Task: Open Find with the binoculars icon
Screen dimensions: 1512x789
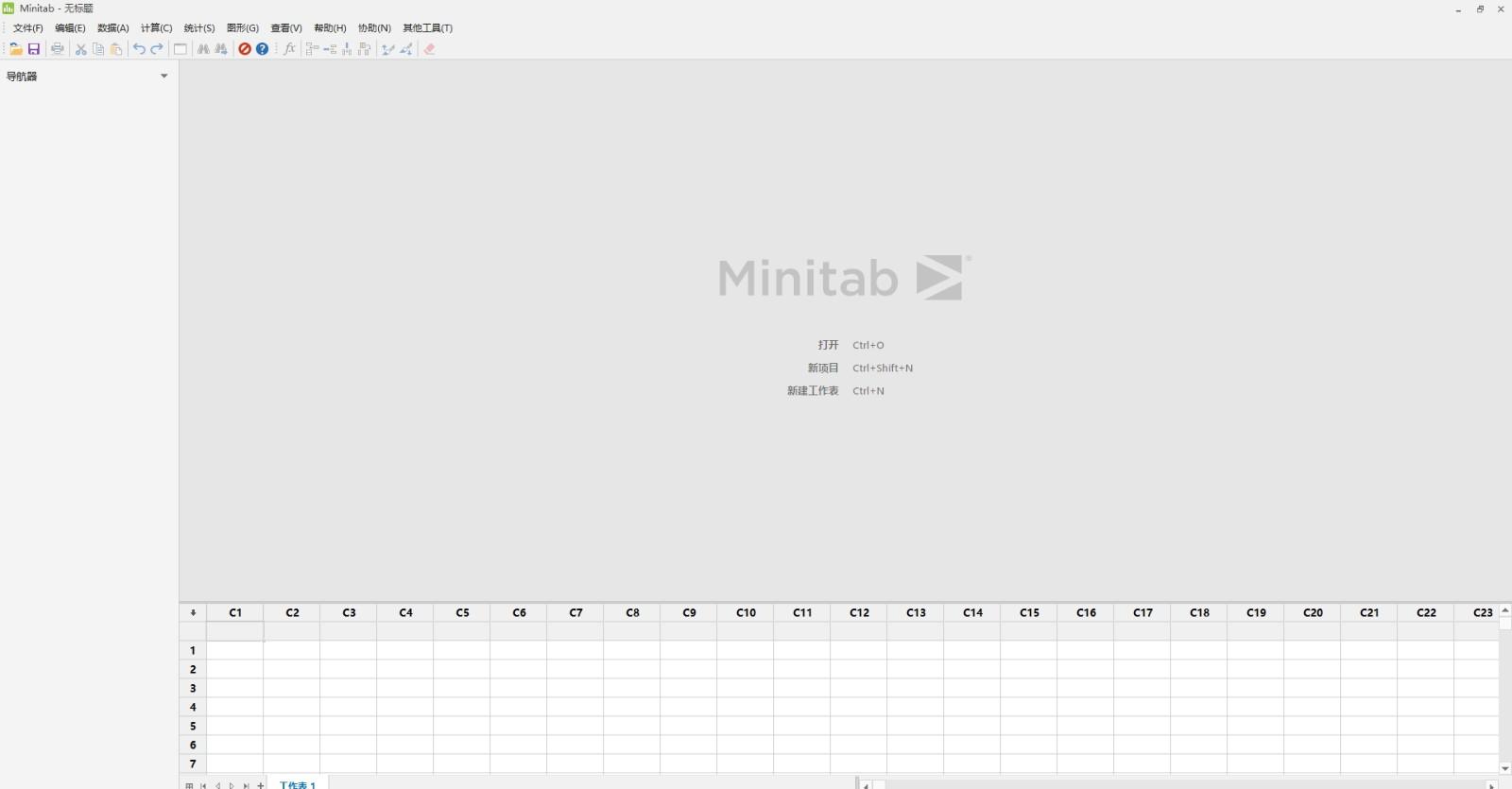Action: pos(203,49)
